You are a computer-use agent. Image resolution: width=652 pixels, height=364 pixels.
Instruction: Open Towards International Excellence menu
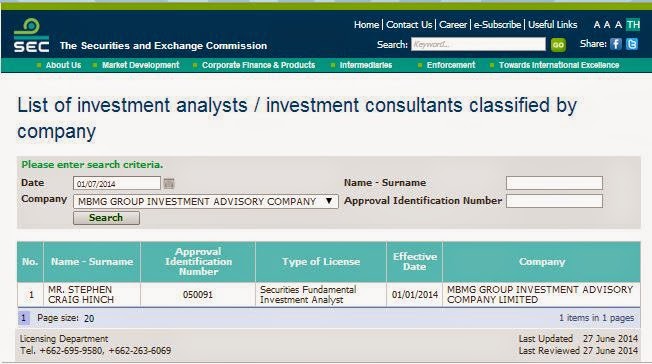coord(559,65)
